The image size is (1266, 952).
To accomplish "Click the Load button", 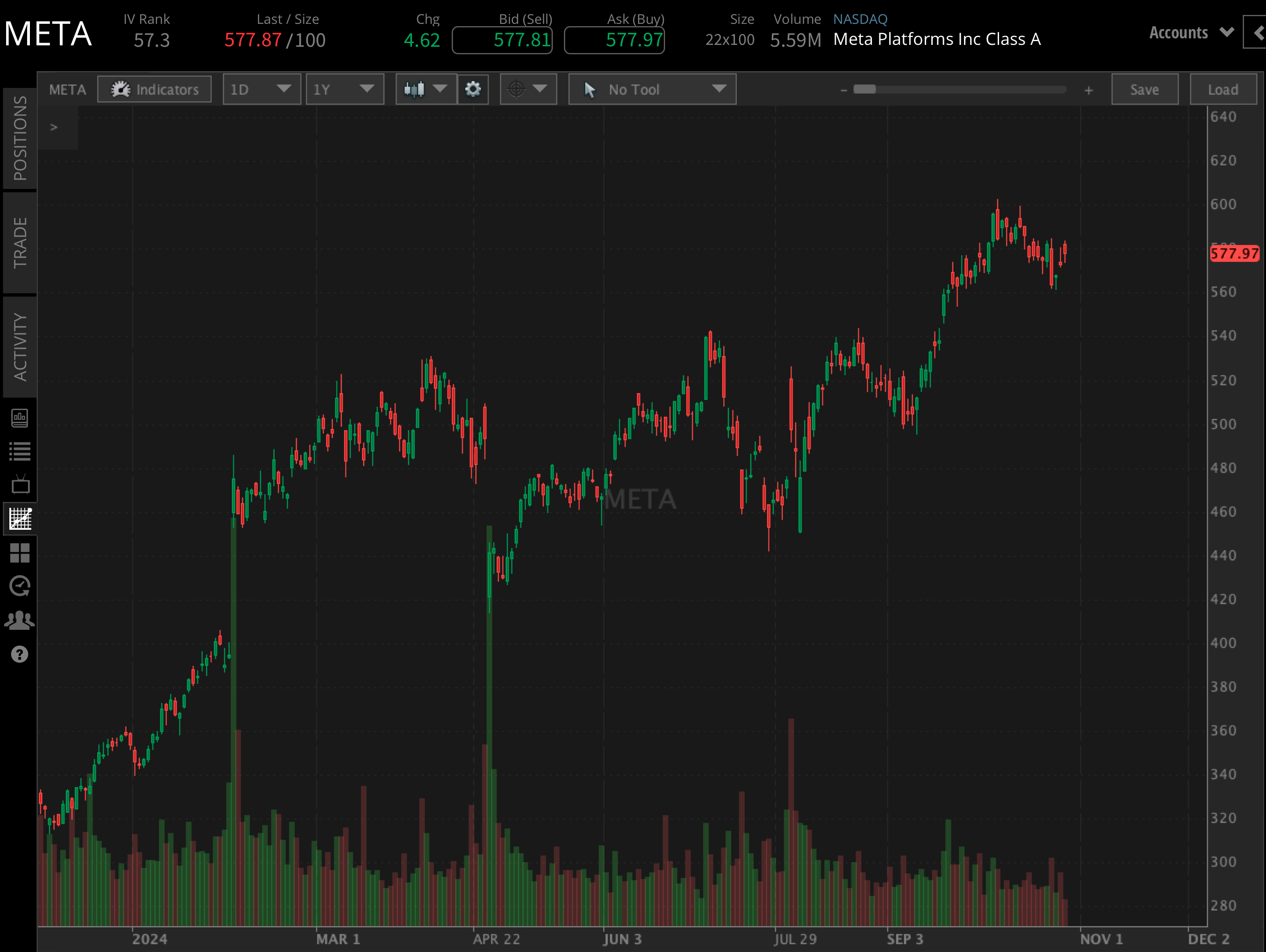I will coord(1223,89).
